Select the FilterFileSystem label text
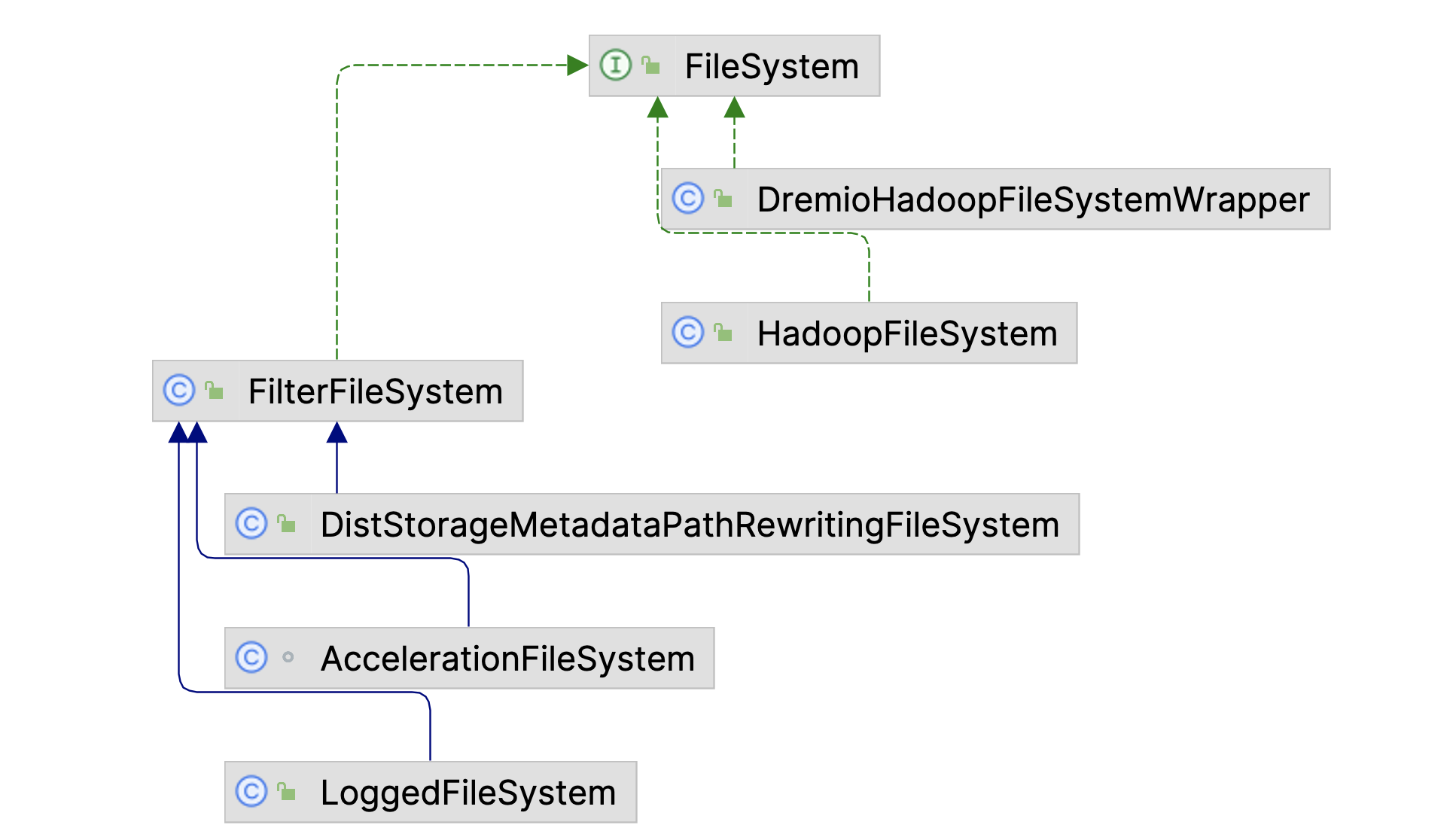 point(375,391)
